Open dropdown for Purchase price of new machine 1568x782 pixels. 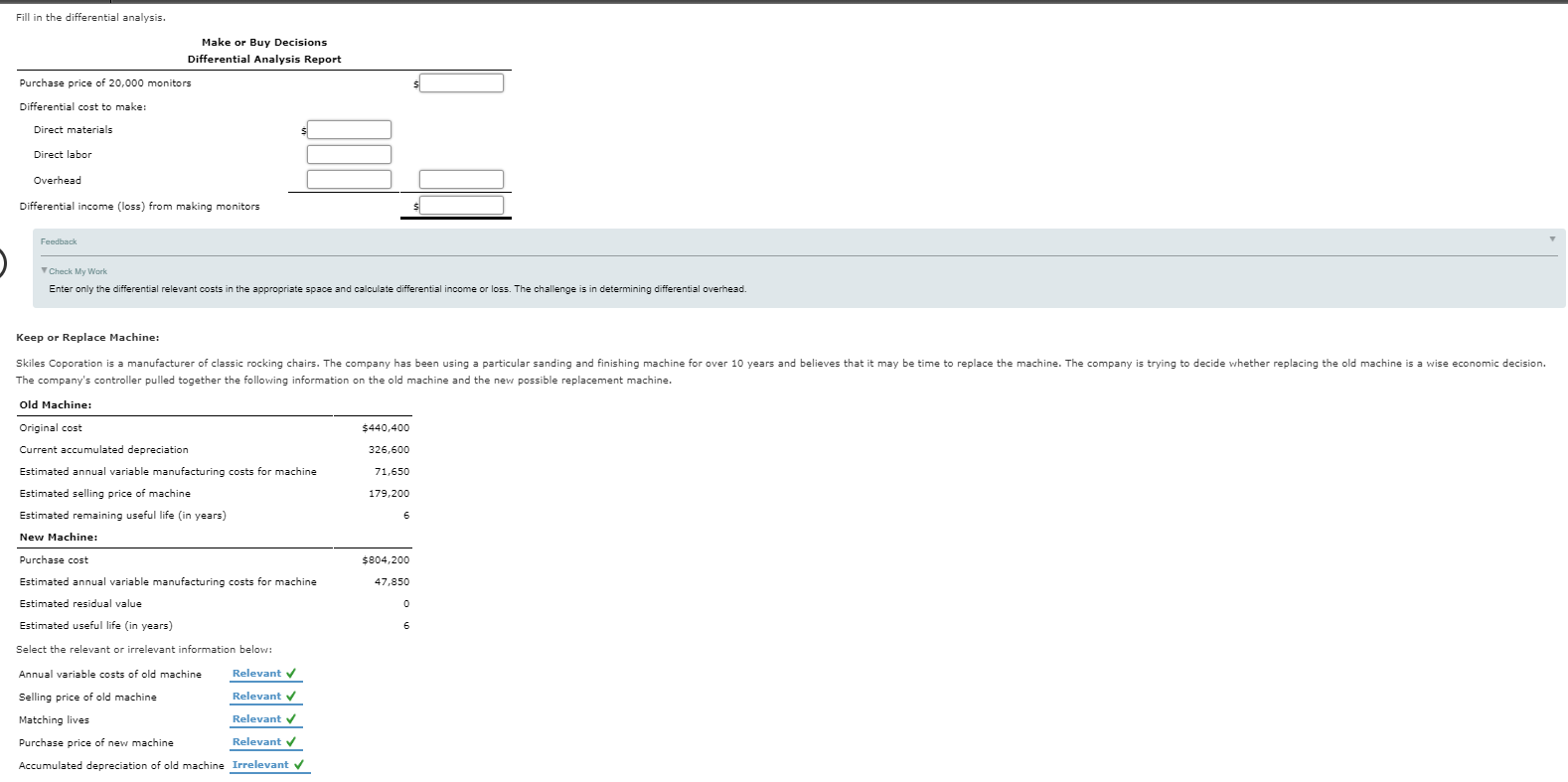pyautogui.click(x=265, y=742)
